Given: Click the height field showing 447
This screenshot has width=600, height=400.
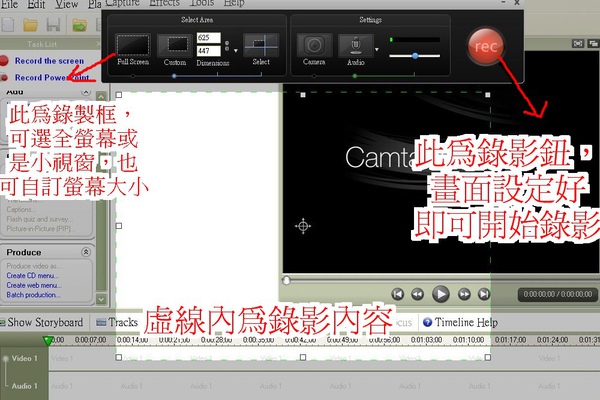Looking at the screenshot, I should tap(209, 51).
